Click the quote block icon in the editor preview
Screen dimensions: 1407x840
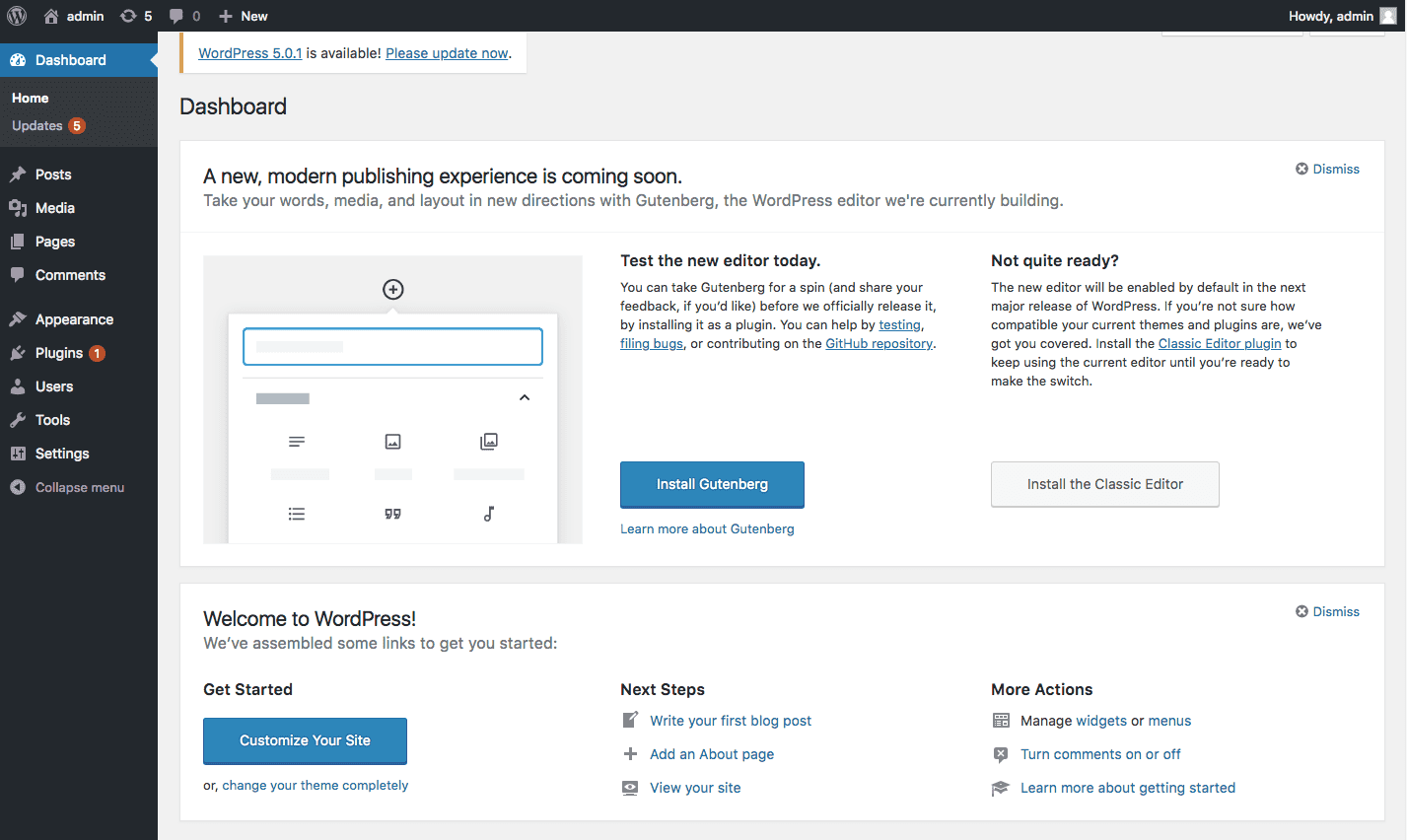(392, 514)
